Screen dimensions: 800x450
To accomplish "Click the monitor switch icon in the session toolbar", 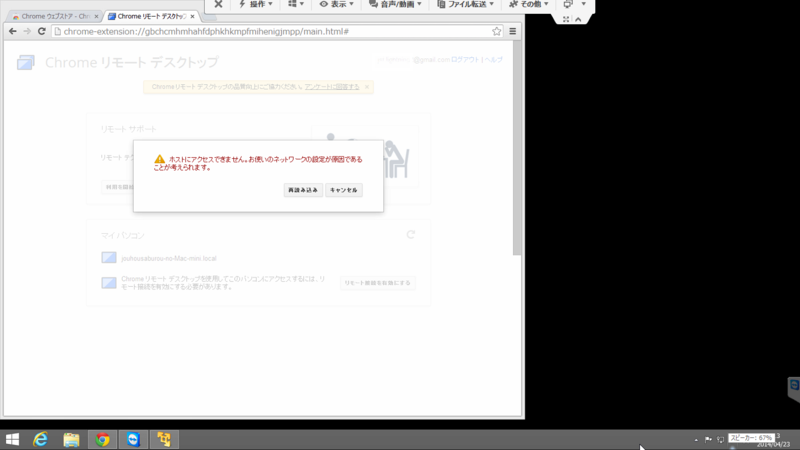I will point(568,4).
